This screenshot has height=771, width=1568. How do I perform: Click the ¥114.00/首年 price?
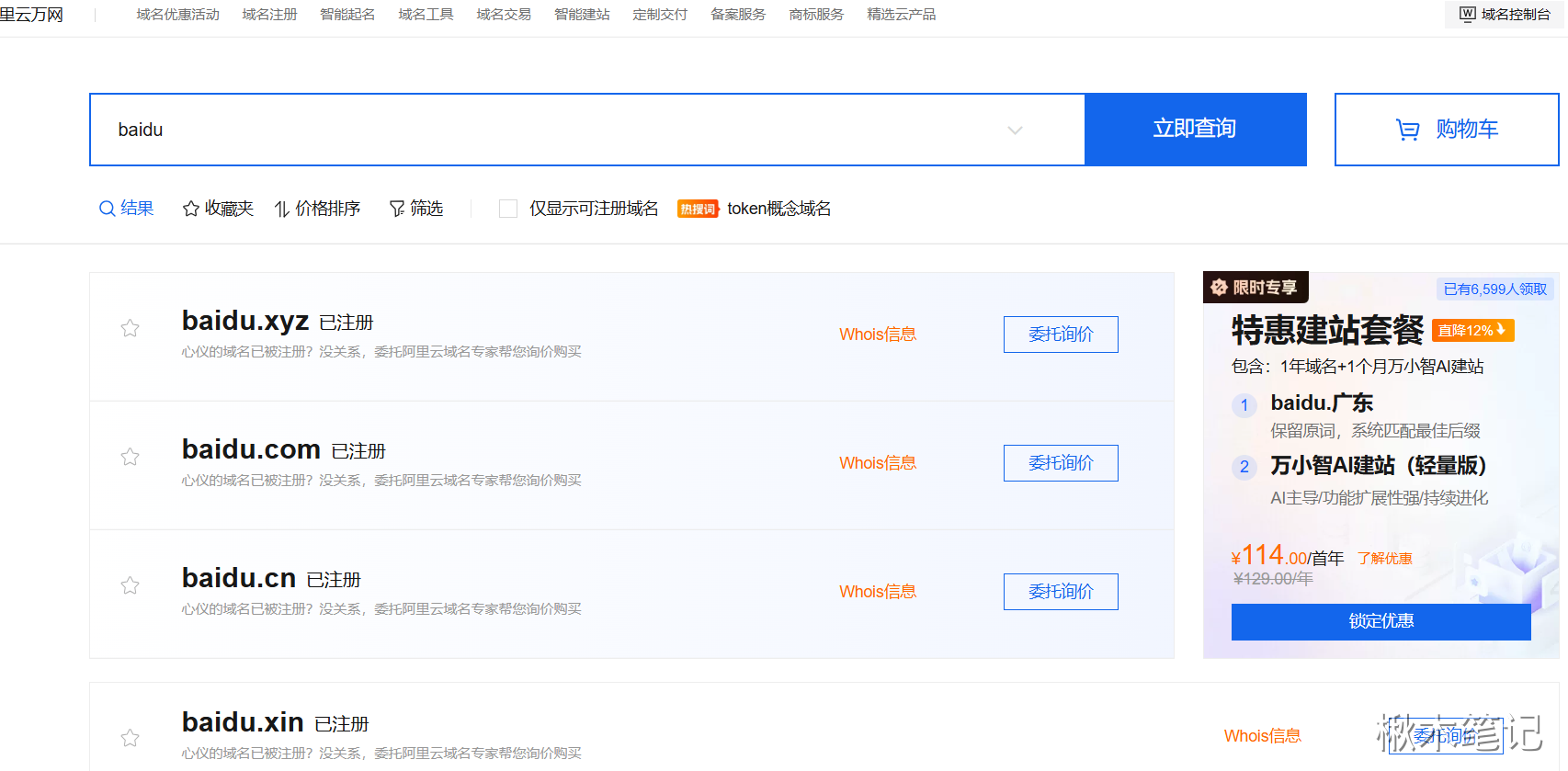click(1288, 556)
